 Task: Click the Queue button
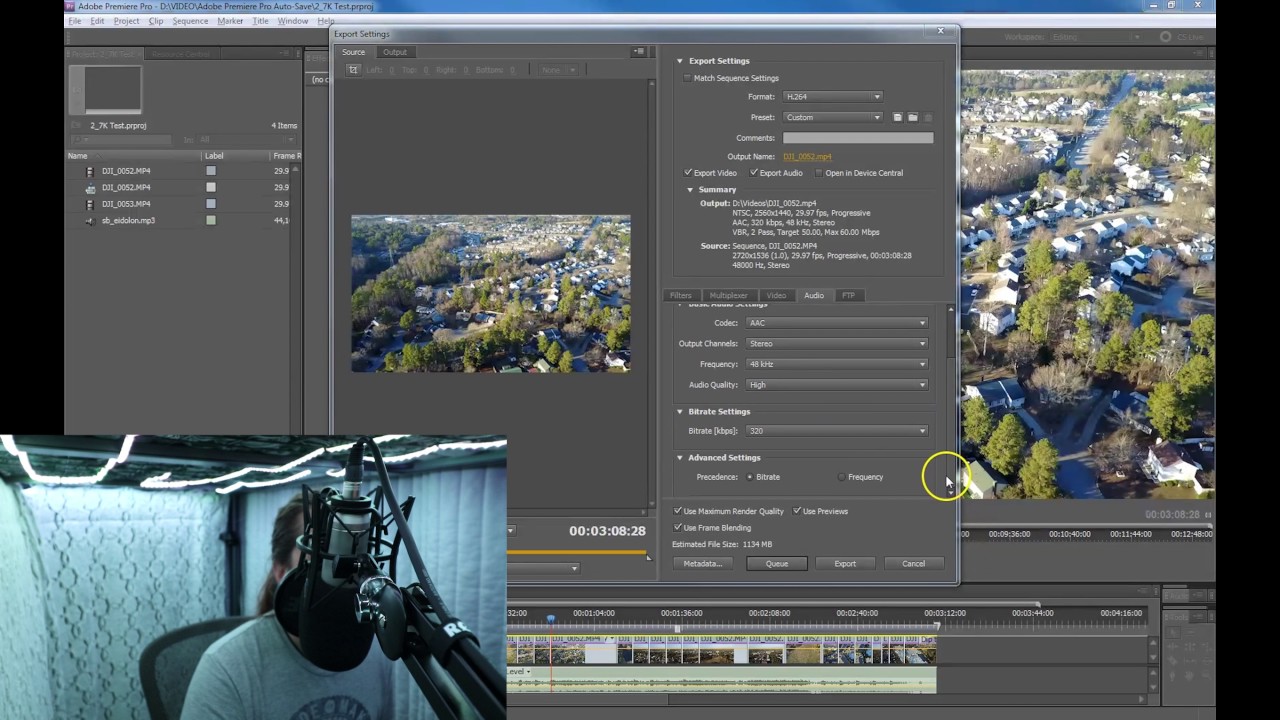coord(776,564)
